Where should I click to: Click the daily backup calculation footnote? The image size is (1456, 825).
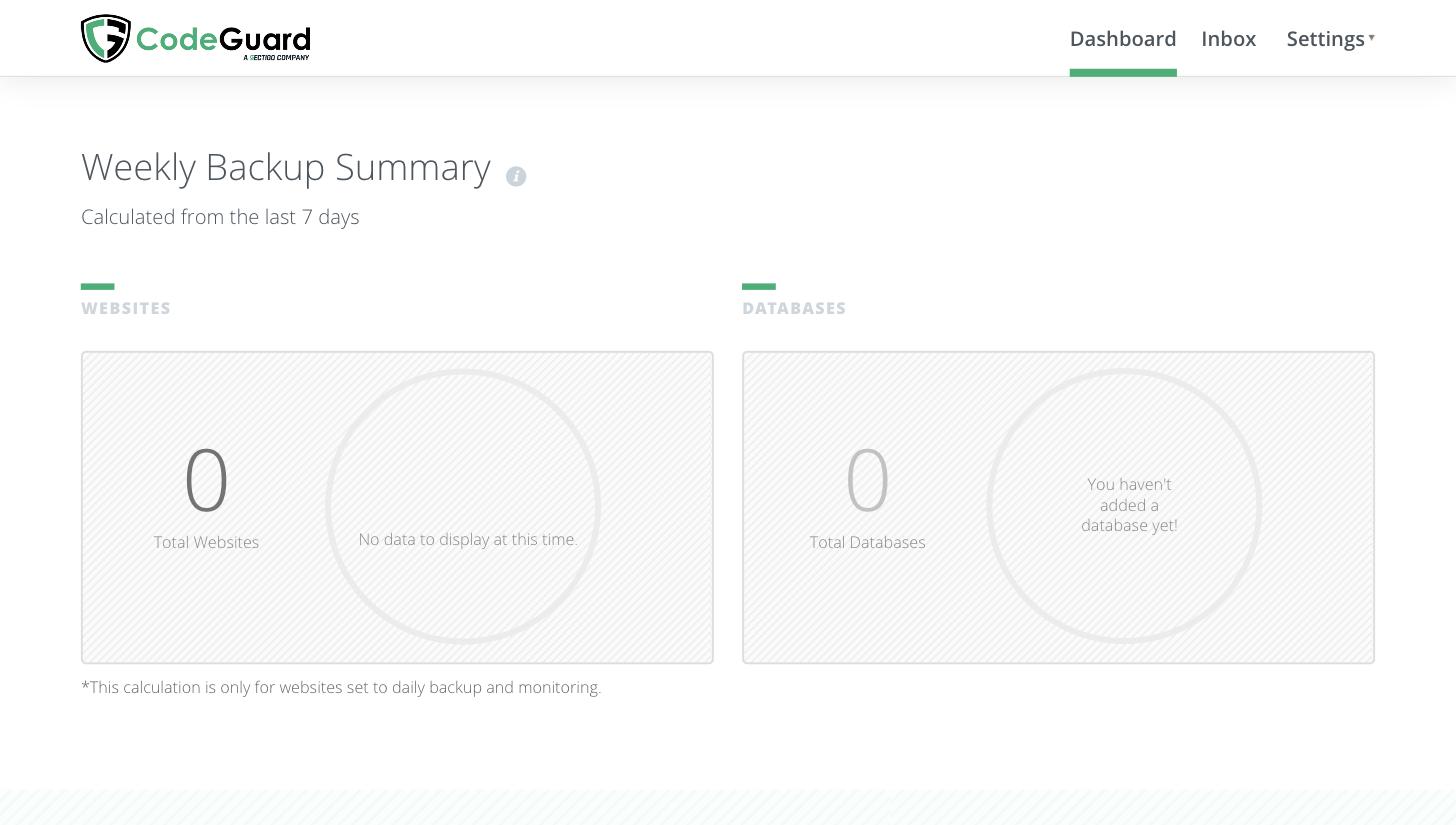coord(341,687)
